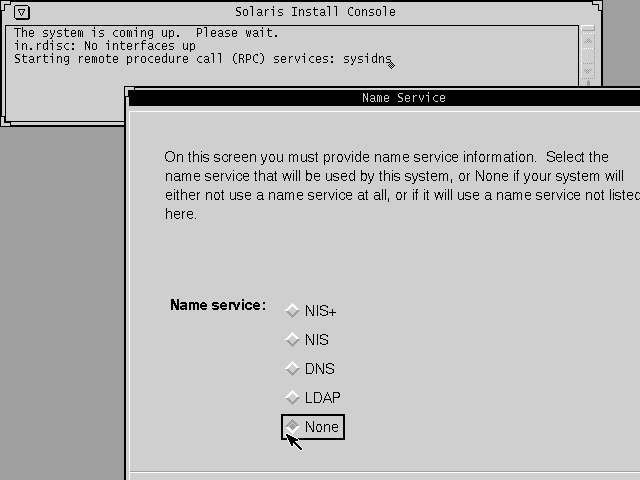
Task: Click the console scrollbar up arrow
Action: pyautogui.click(x=588, y=41)
